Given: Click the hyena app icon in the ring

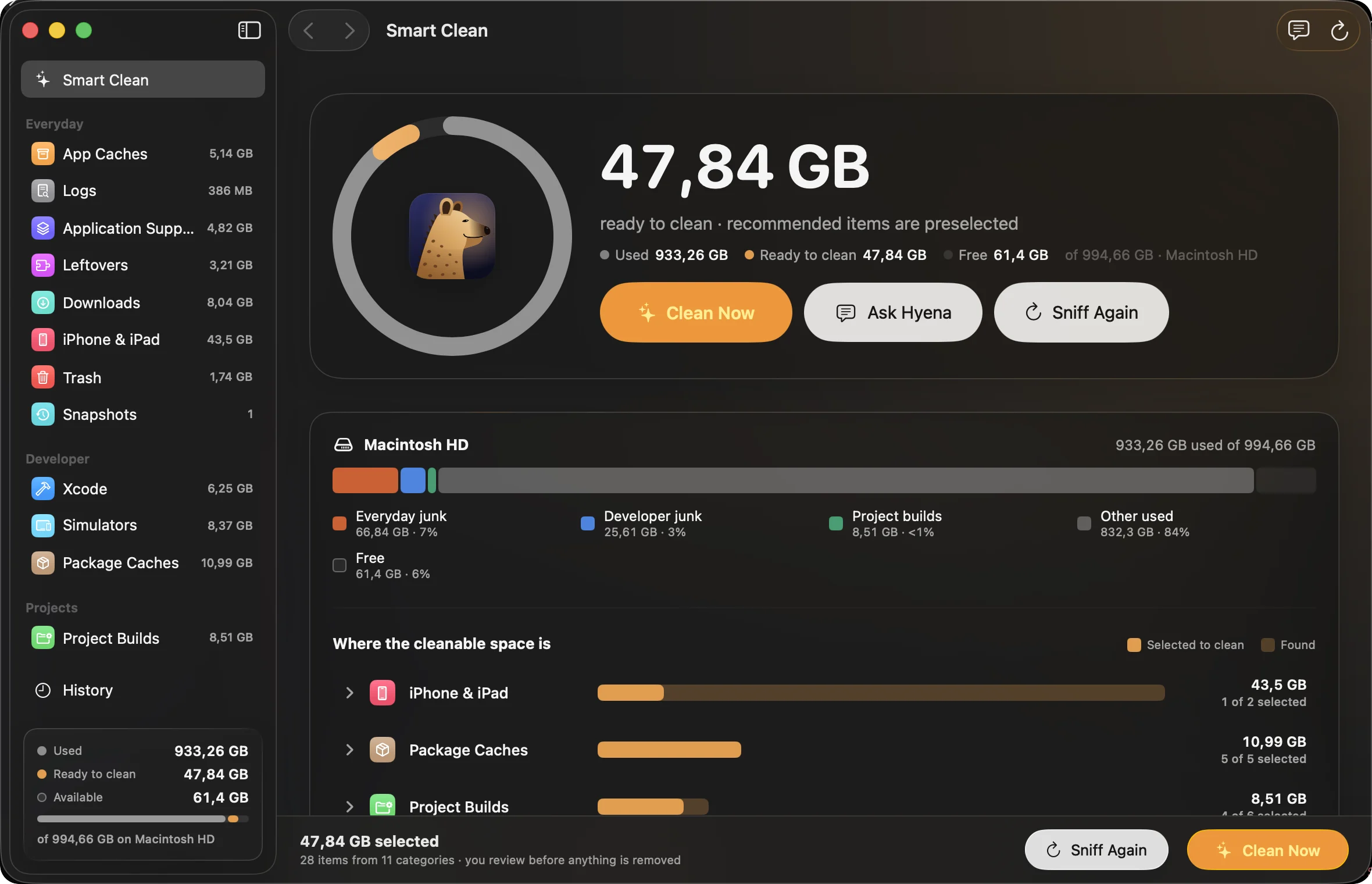Looking at the screenshot, I should point(452,236).
